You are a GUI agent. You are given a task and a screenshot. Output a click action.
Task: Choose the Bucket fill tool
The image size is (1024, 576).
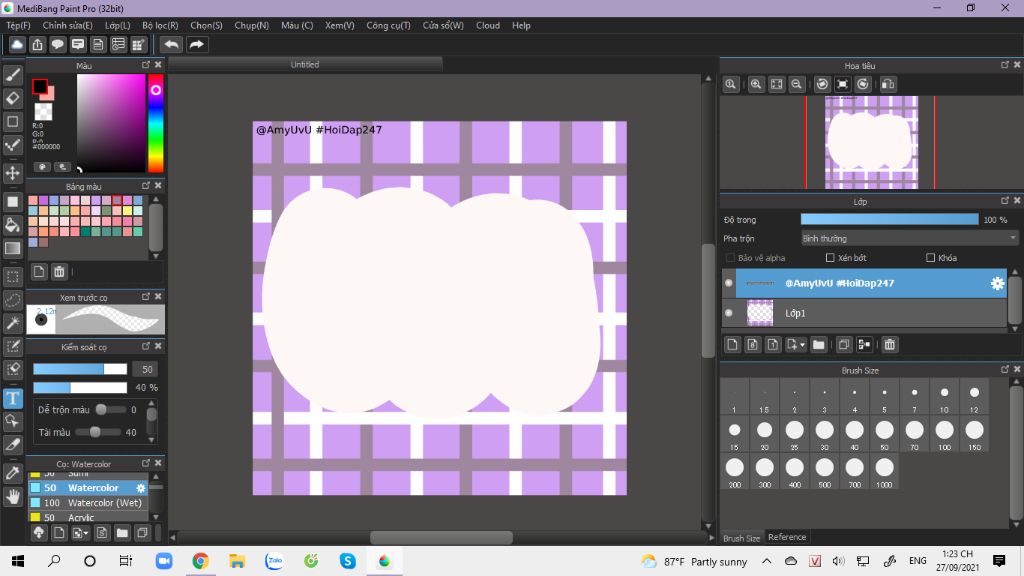point(13,225)
